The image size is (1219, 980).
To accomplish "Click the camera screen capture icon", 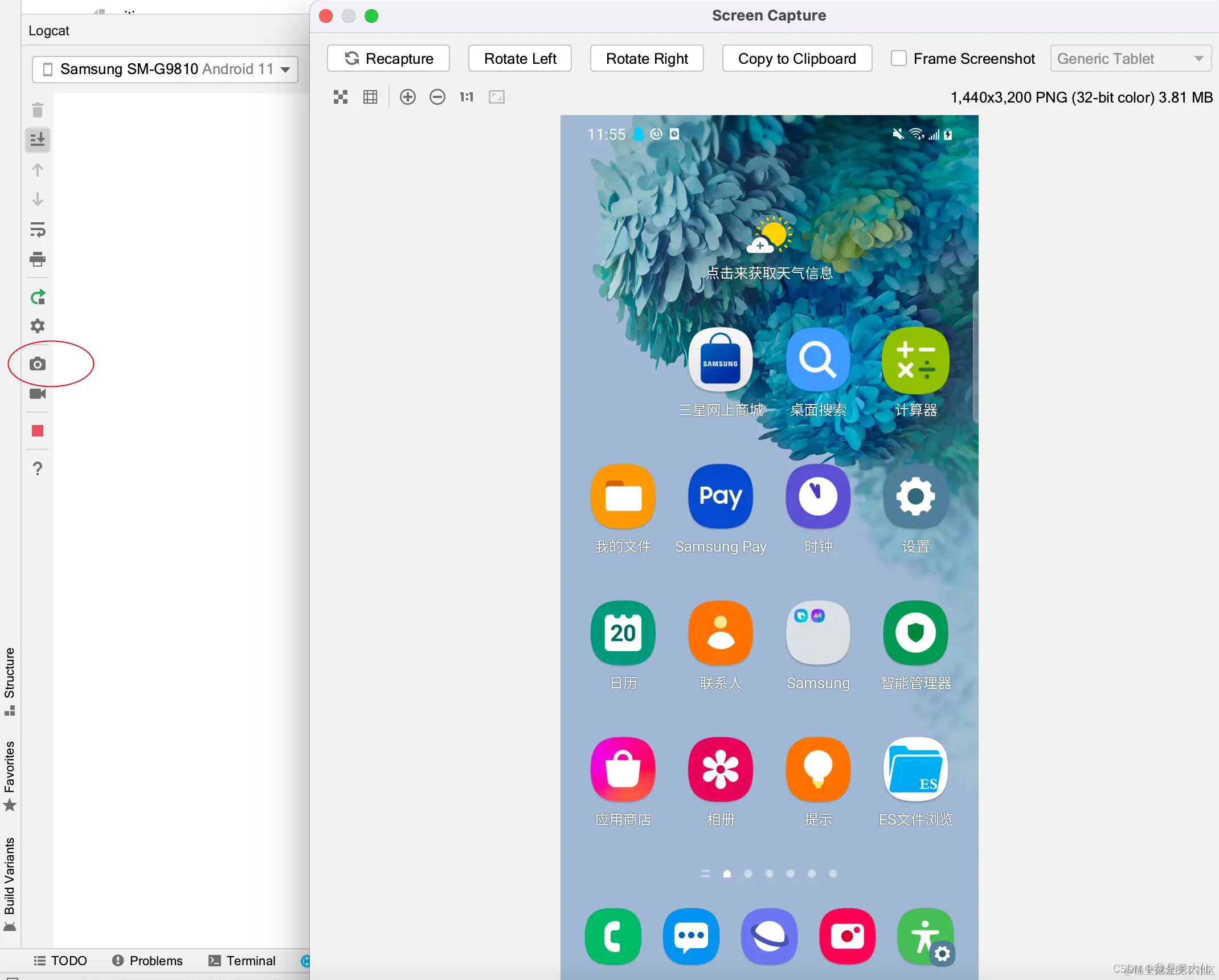I will pyautogui.click(x=38, y=364).
